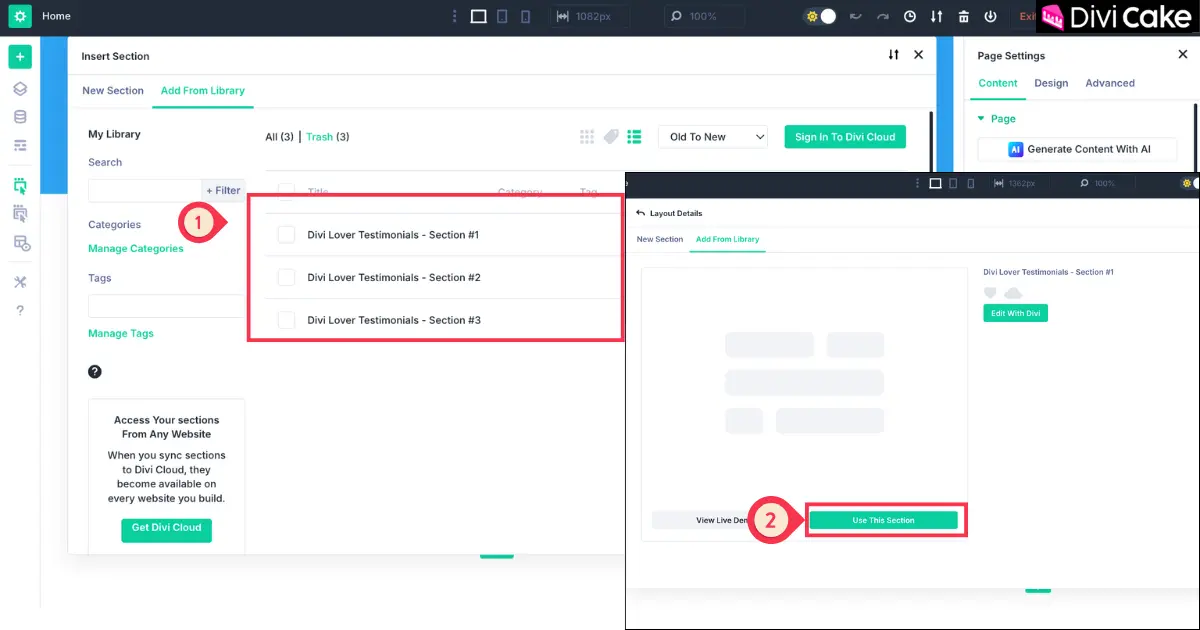Click Get Divi Cloud button

click(x=167, y=528)
